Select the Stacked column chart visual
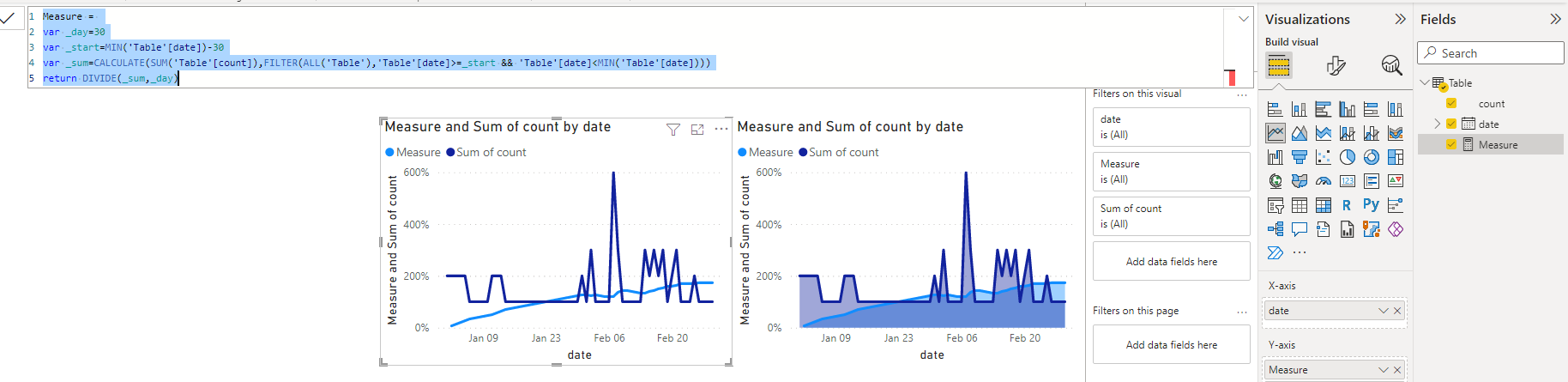1568x382 pixels. (1300, 109)
